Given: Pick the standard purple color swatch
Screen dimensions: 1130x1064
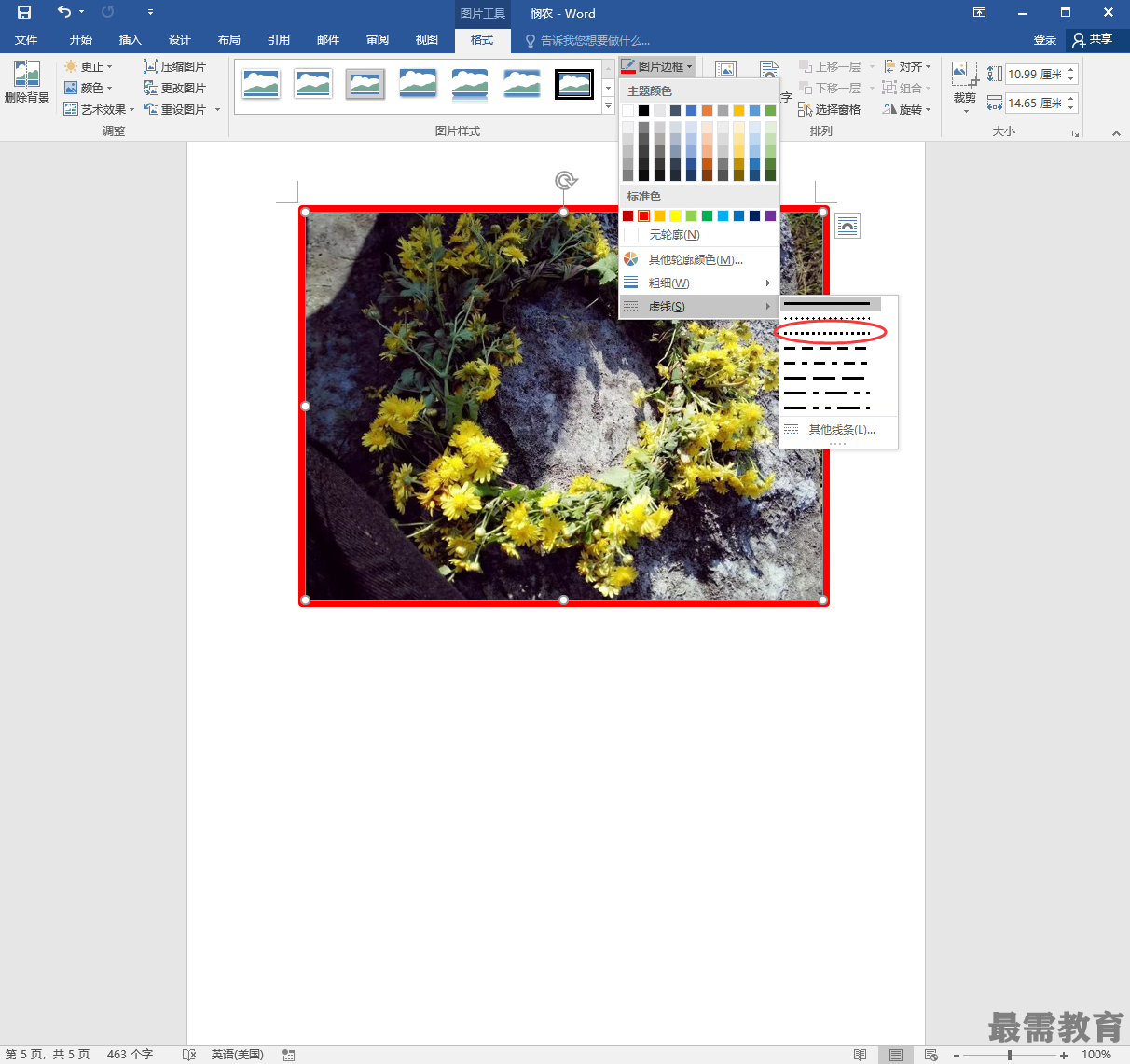Looking at the screenshot, I should [x=770, y=215].
